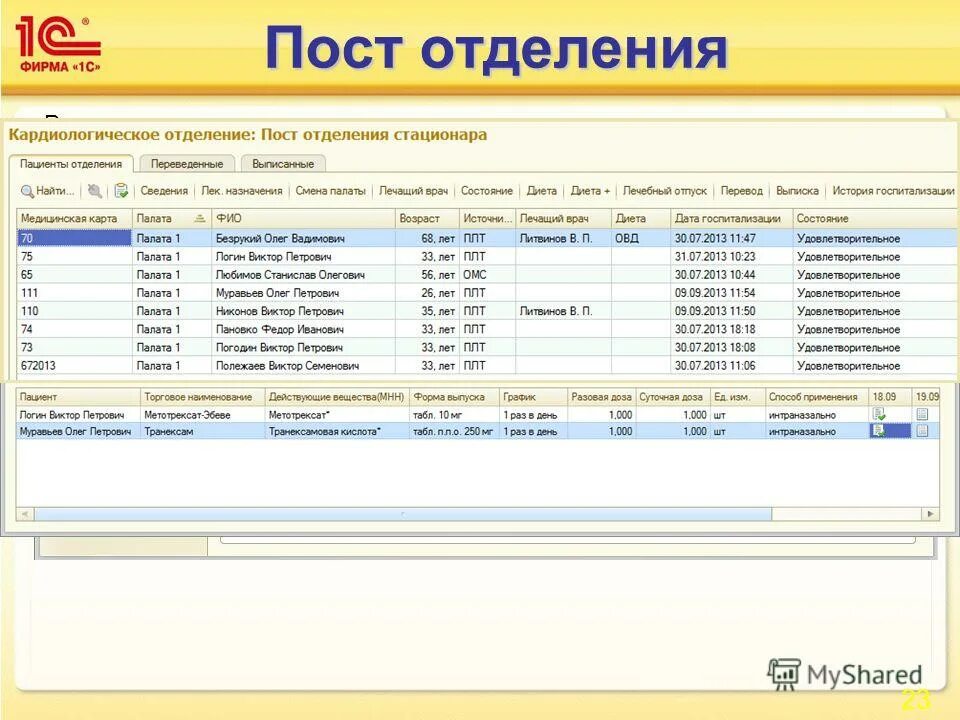The width and height of the screenshot is (960, 720).
Task: Mark 18.09 dose for Муравьев Олег Петрович
Action: click(x=878, y=430)
